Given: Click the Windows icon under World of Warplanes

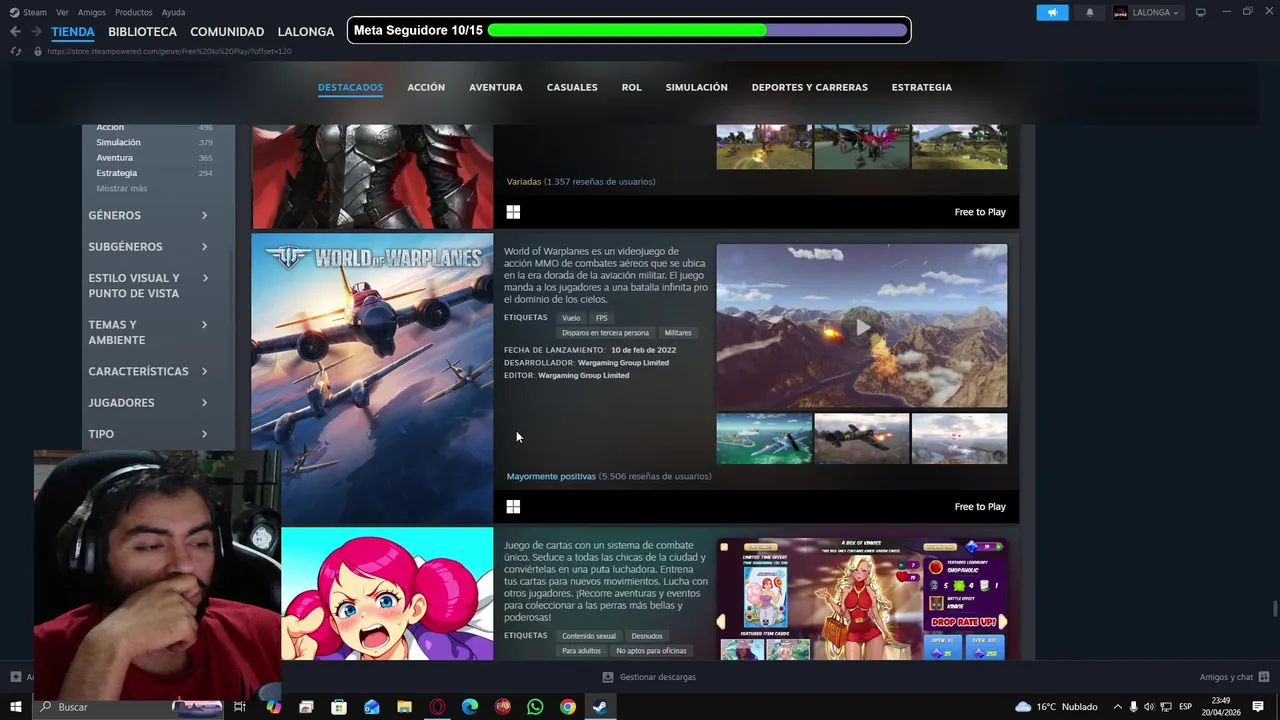Looking at the screenshot, I should pyautogui.click(x=513, y=507).
